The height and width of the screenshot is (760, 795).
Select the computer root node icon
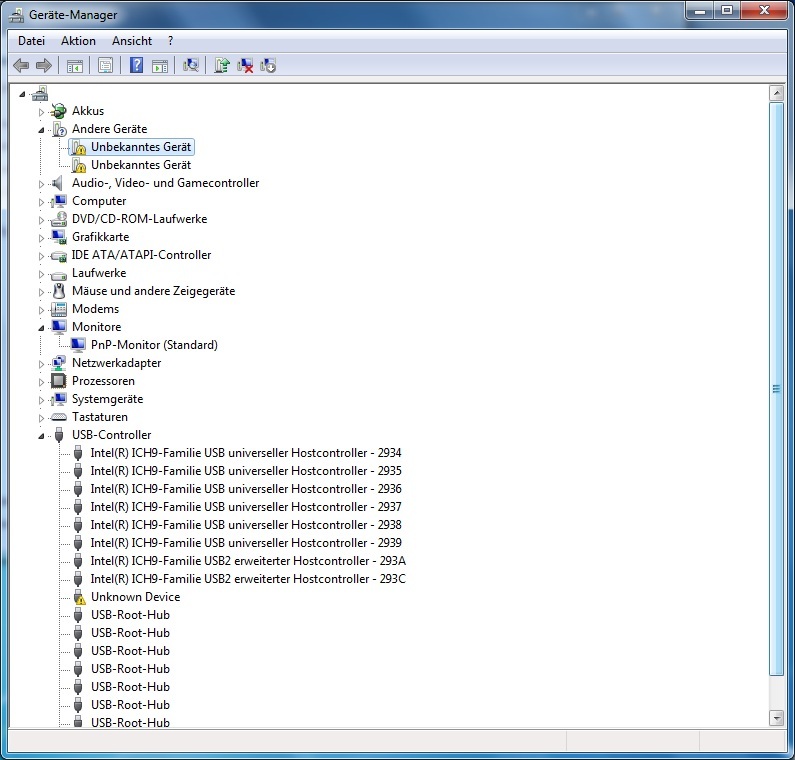(40, 93)
